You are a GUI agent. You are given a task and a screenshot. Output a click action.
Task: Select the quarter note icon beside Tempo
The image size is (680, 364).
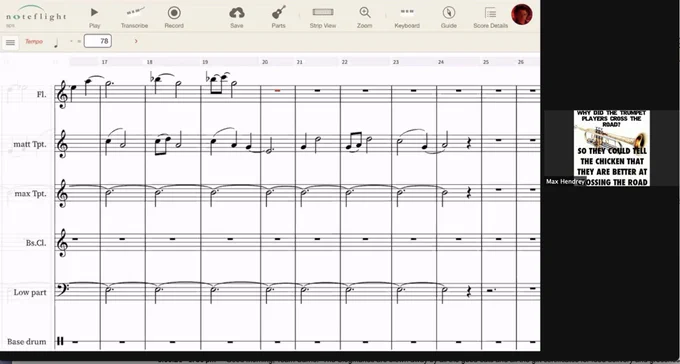tap(56, 43)
